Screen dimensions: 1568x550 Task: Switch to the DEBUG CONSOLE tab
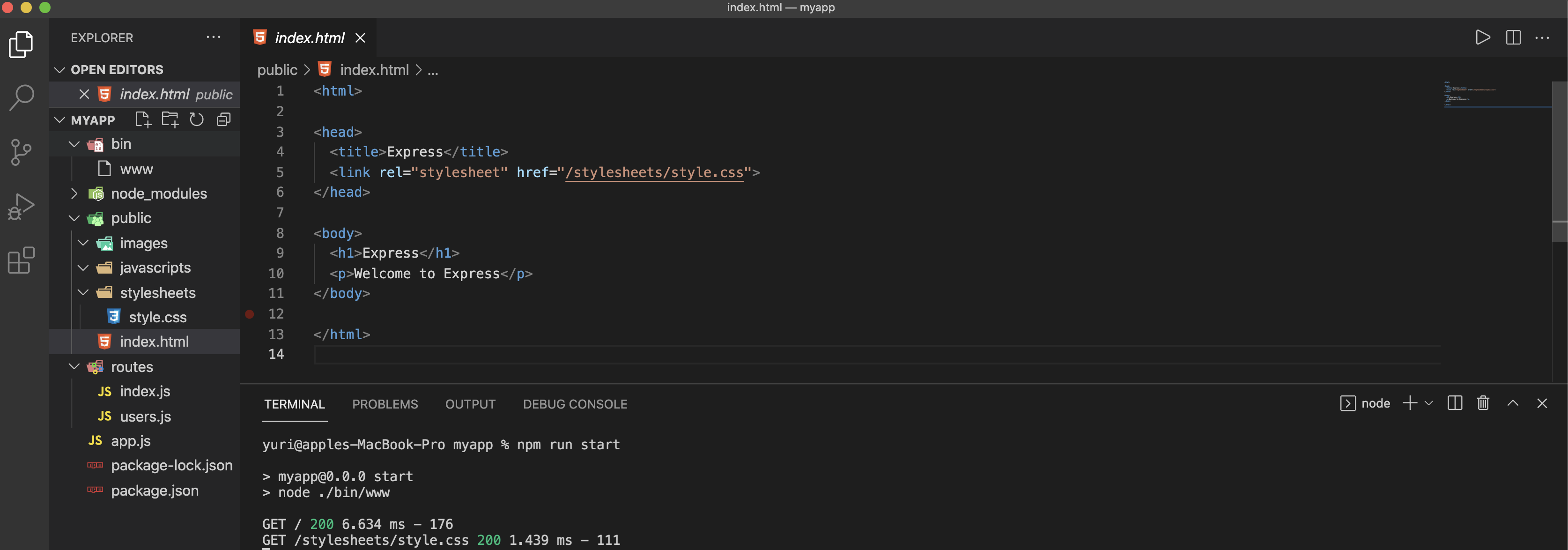click(575, 404)
